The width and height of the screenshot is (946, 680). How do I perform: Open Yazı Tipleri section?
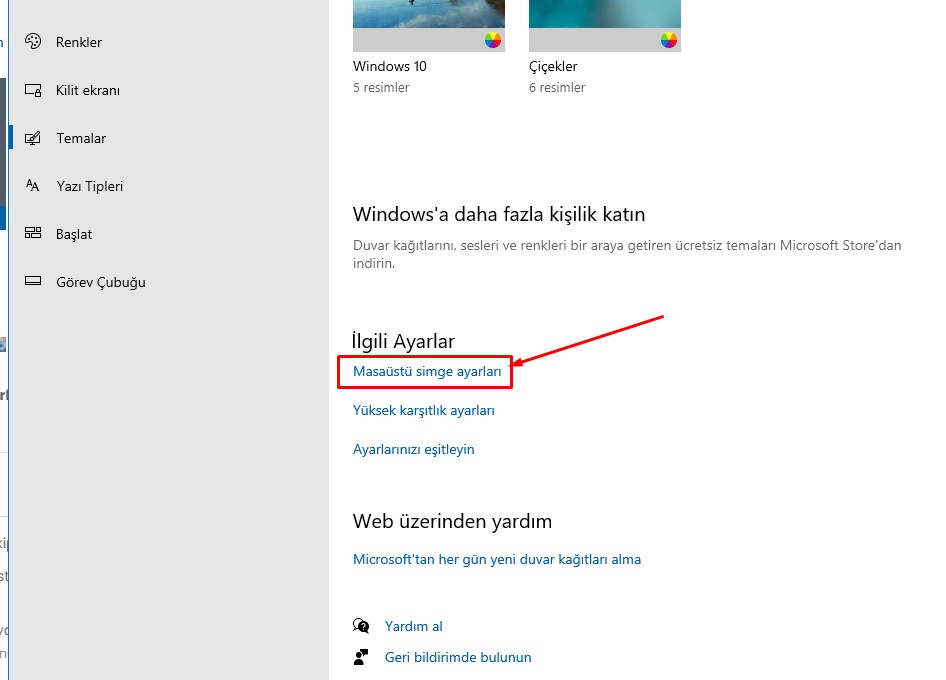(90, 186)
